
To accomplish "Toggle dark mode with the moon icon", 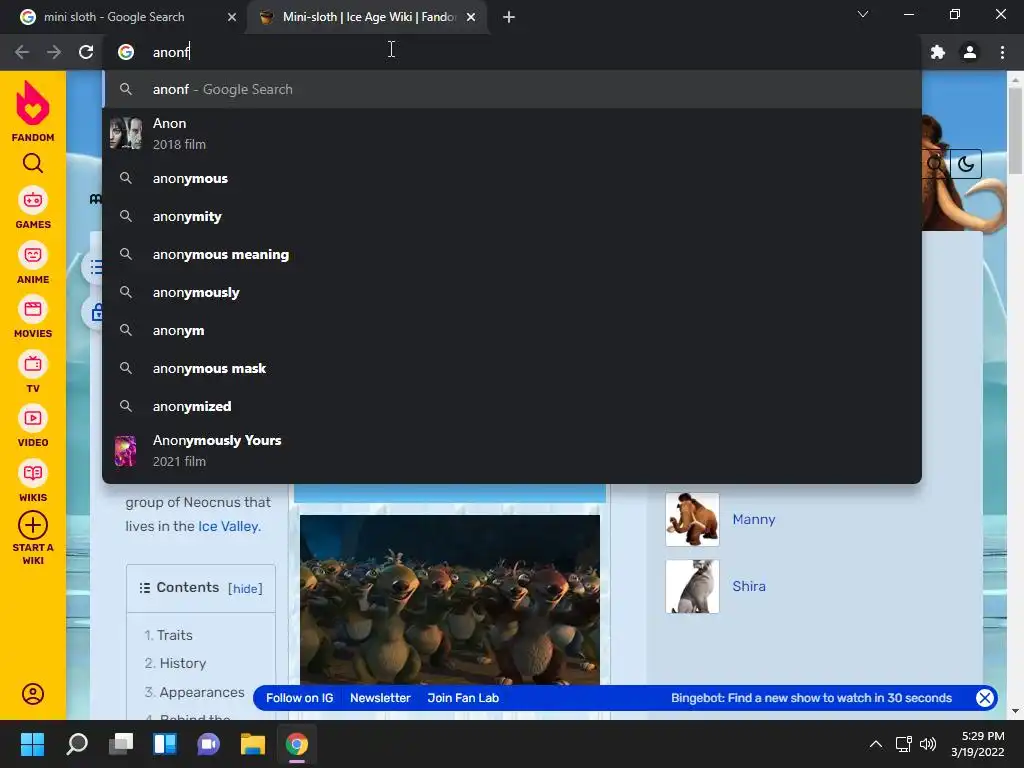I will [966, 164].
